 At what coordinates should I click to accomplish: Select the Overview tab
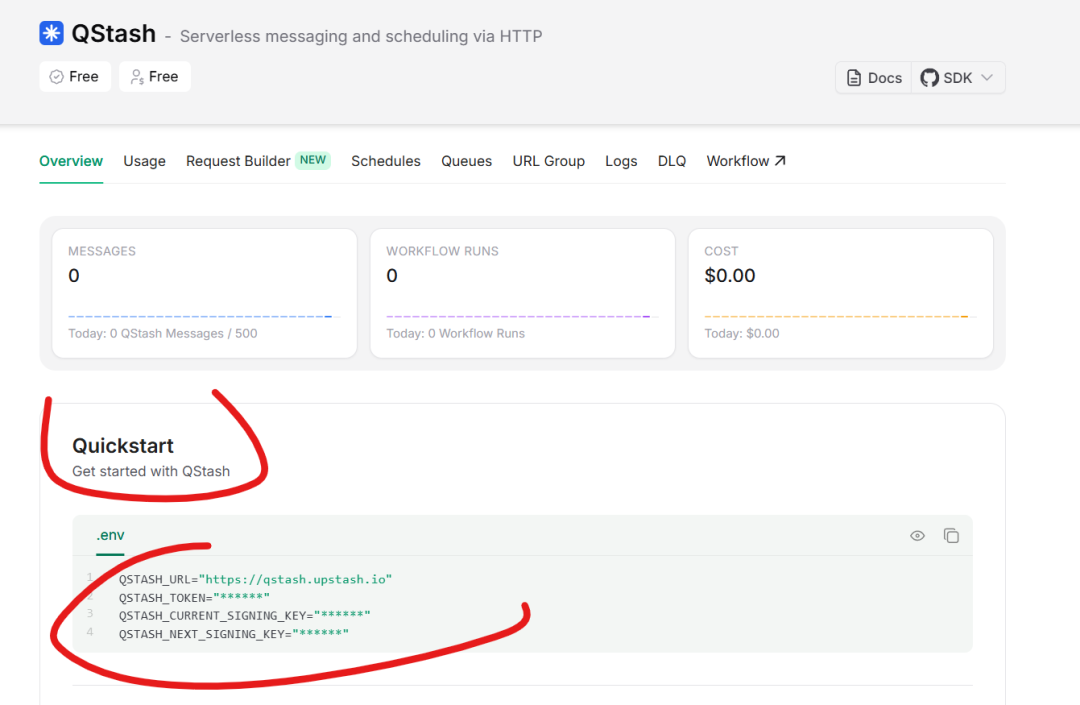[x=71, y=161]
